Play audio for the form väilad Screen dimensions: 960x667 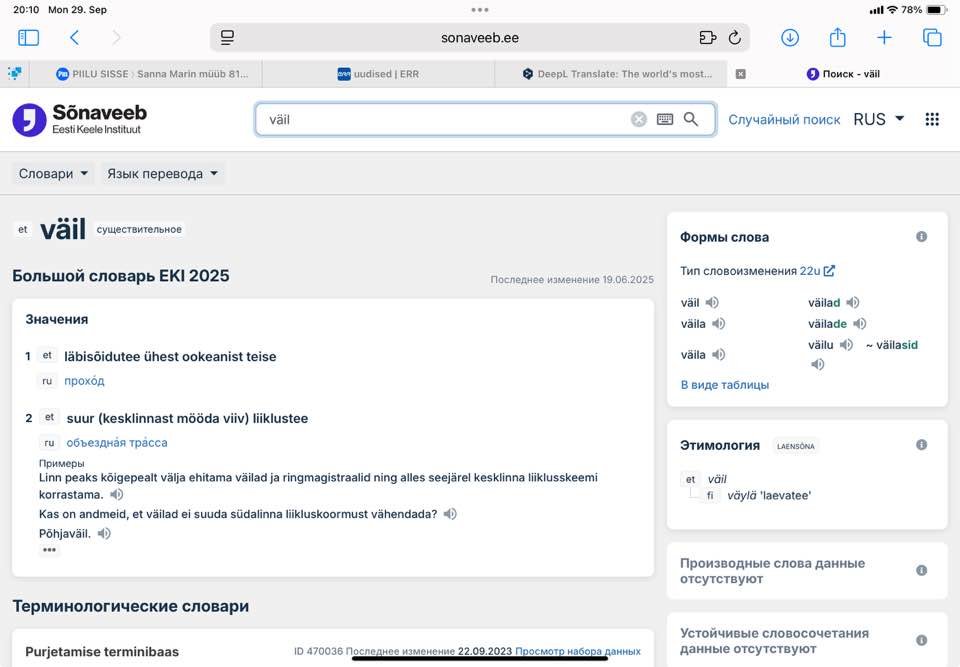tap(853, 303)
